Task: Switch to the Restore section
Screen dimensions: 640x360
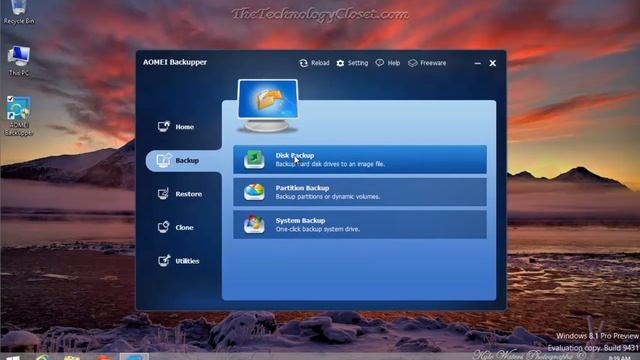Action: [x=180, y=194]
